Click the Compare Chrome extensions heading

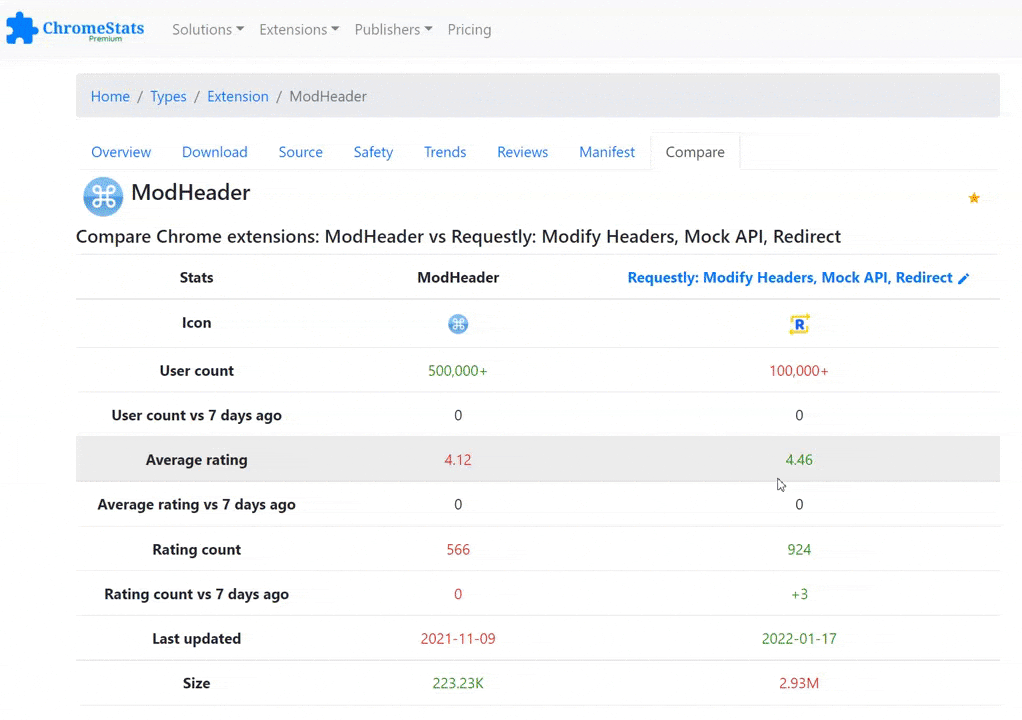tap(458, 237)
